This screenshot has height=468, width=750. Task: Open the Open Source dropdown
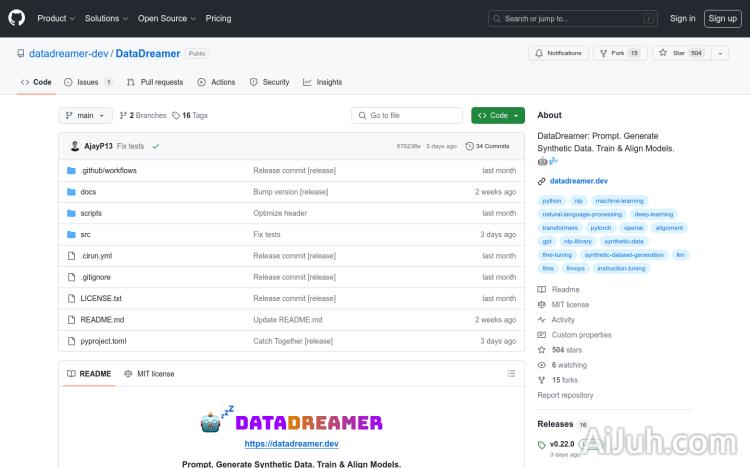click(167, 18)
